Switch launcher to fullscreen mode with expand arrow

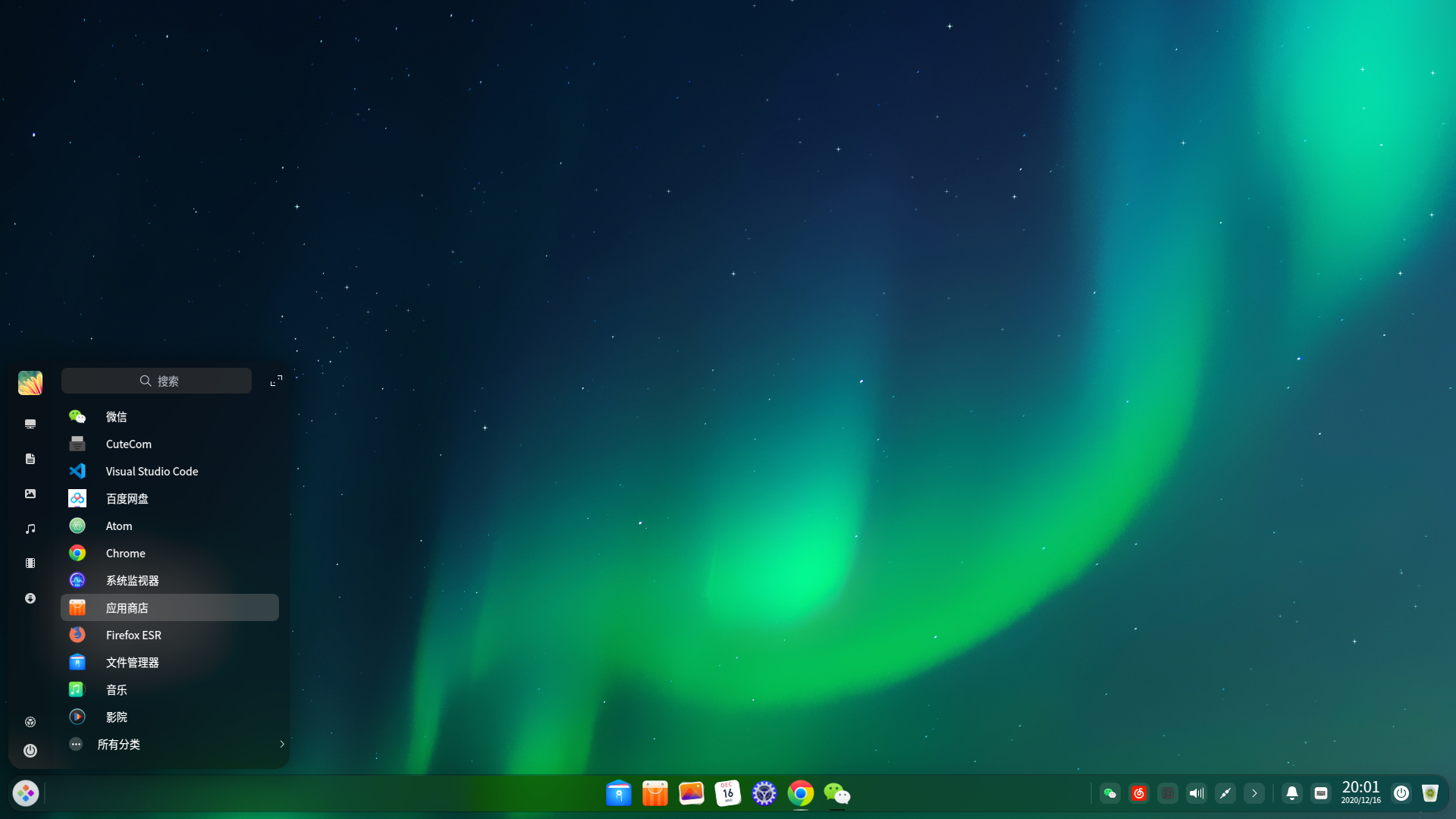pyautogui.click(x=275, y=381)
